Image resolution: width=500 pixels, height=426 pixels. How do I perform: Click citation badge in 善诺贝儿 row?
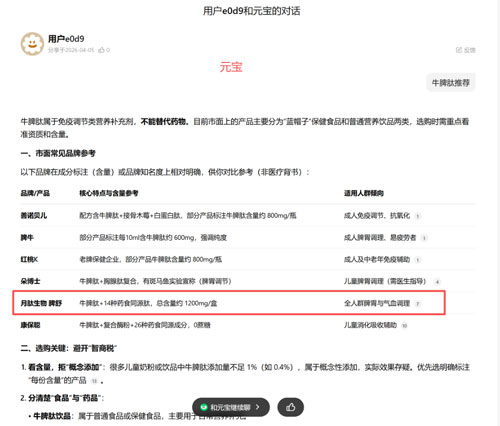[418, 216]
